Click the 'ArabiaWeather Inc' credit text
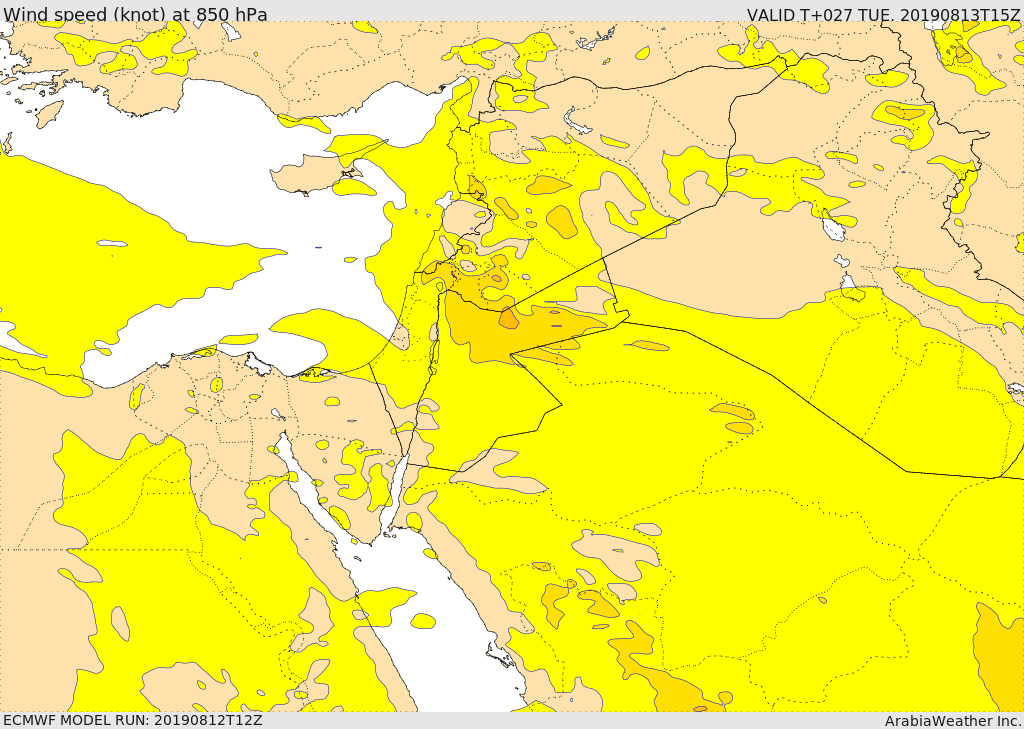 pos(952,721)
